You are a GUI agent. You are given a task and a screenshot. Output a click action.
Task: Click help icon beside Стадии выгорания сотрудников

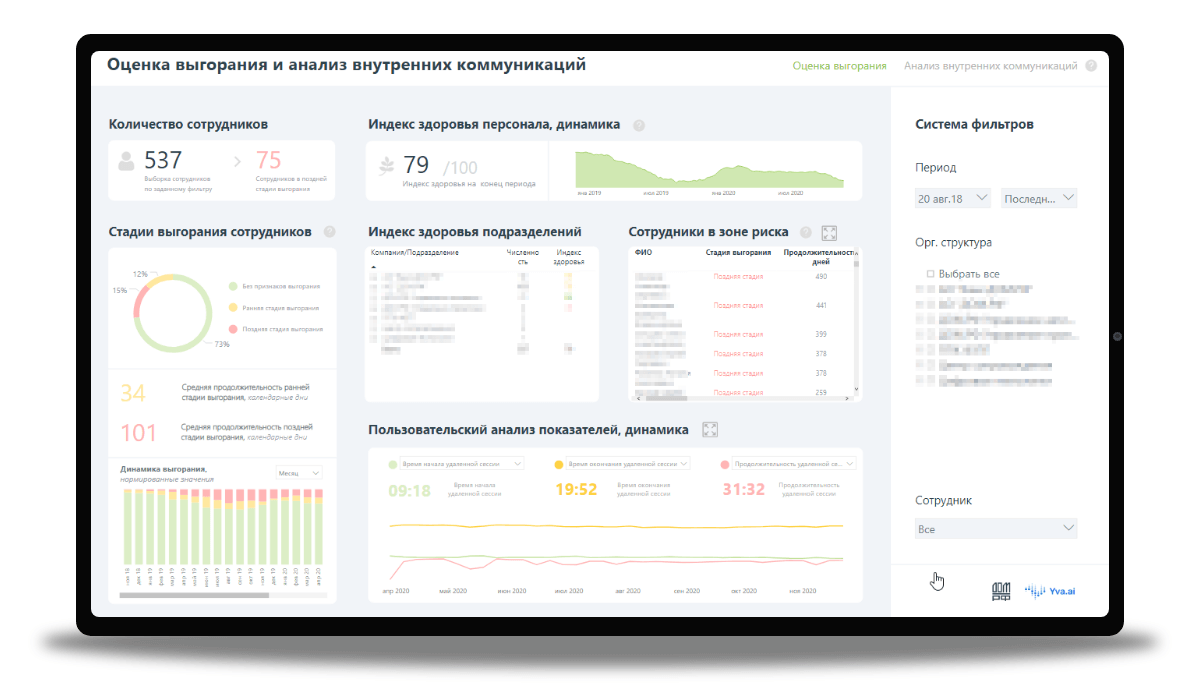click(x=330, y=232)
